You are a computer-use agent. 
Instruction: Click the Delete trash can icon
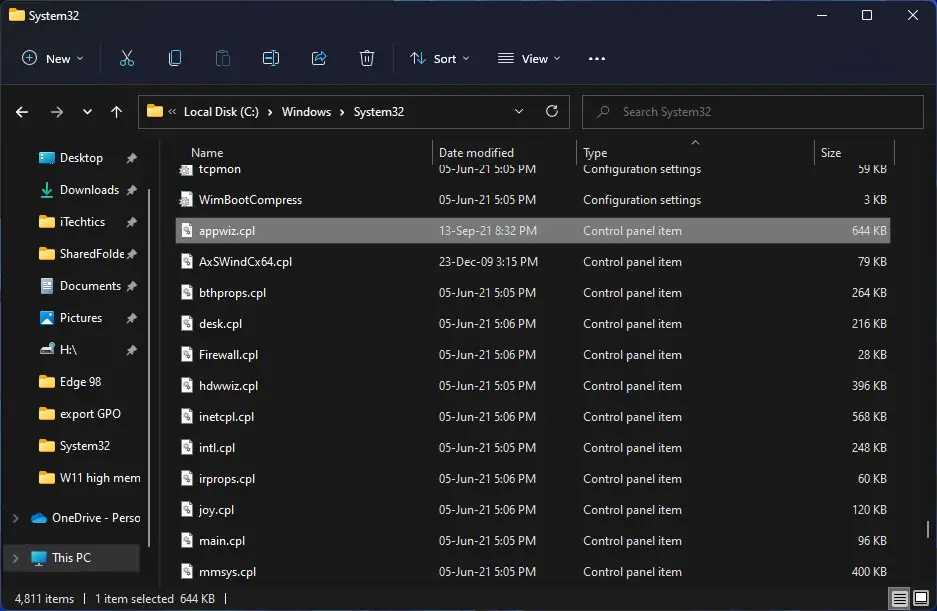[x=367, y=59]
